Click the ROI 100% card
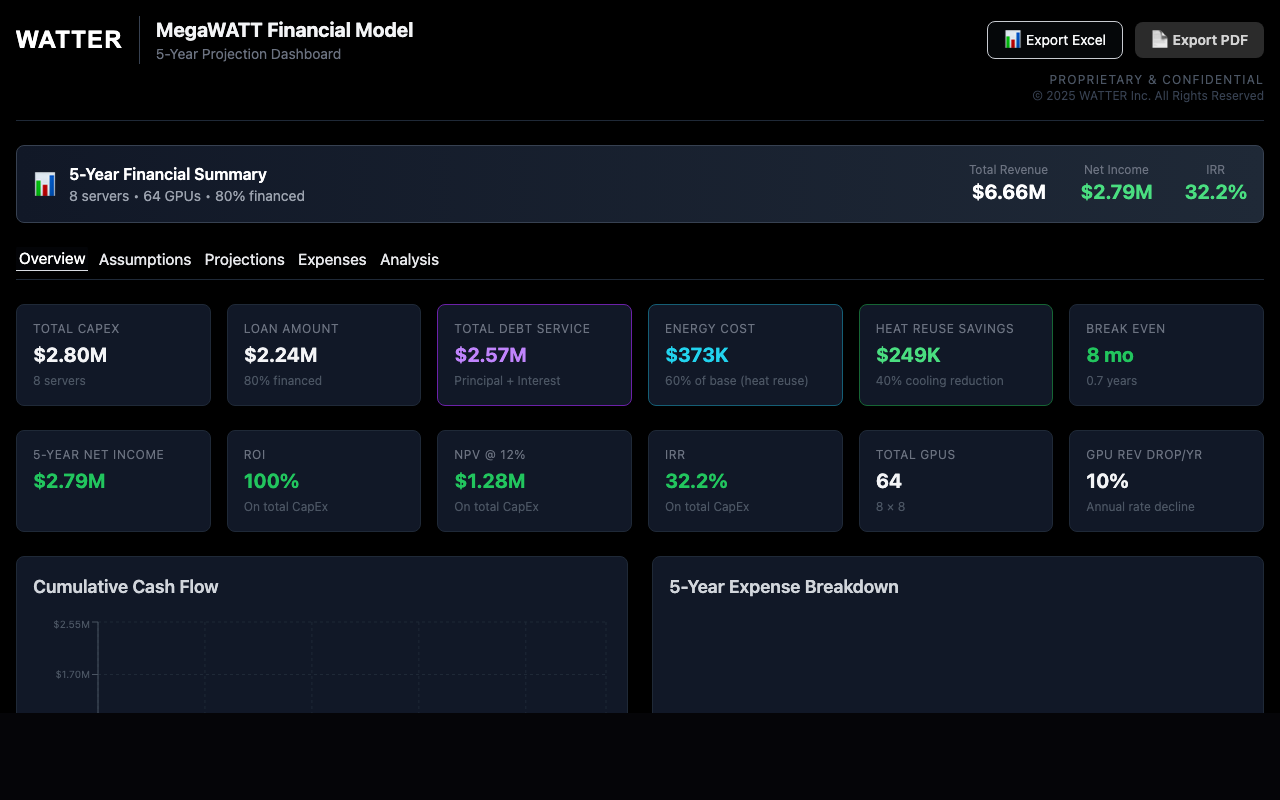The width and height of the screenshot is (1280, 800). 324,481
